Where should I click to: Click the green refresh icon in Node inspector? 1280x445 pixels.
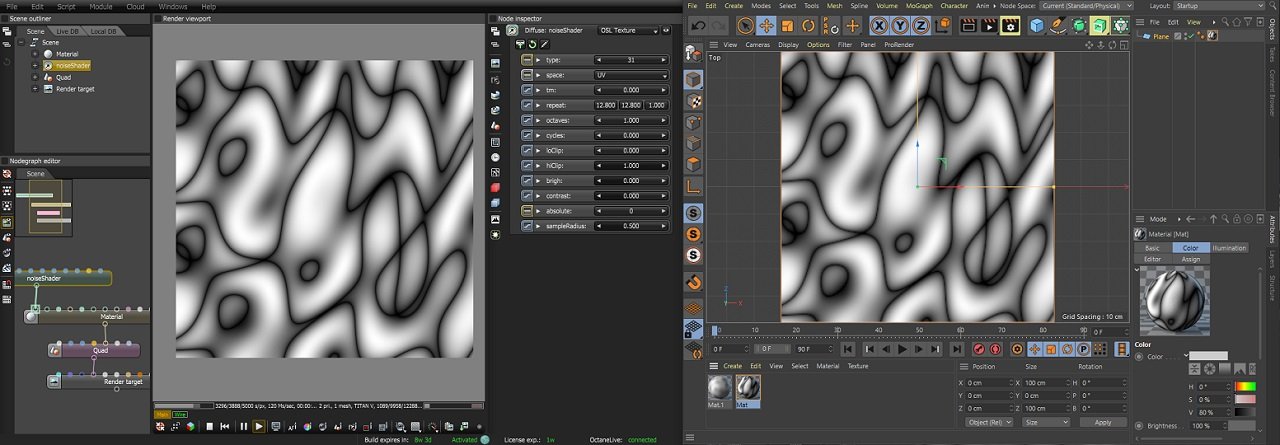pyautogui.click(x=532, y=44)
